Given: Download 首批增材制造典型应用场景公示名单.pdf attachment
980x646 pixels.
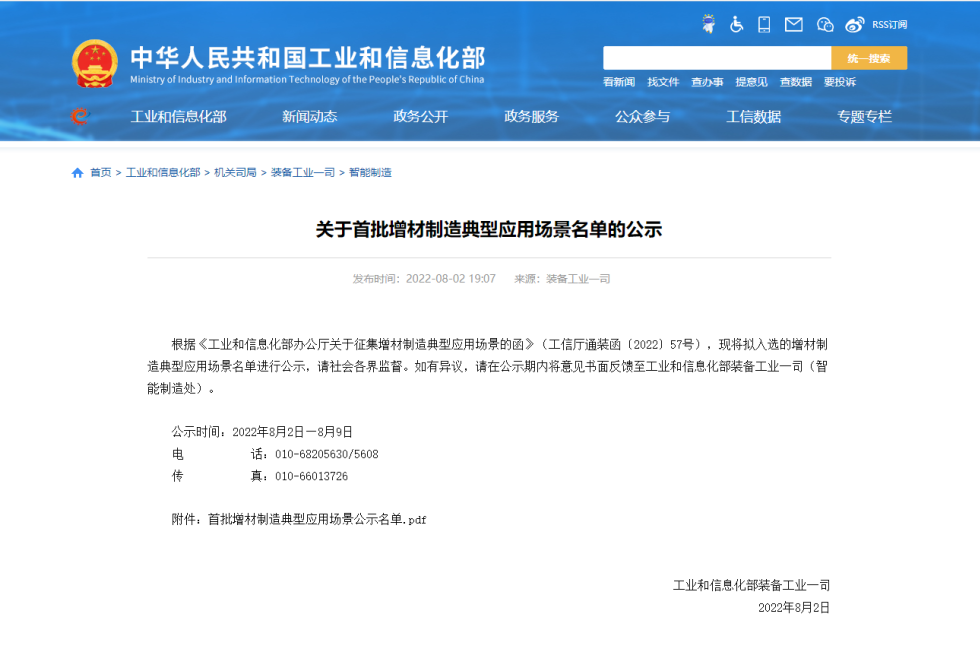Looking at the screenshot, I should 317,520.
